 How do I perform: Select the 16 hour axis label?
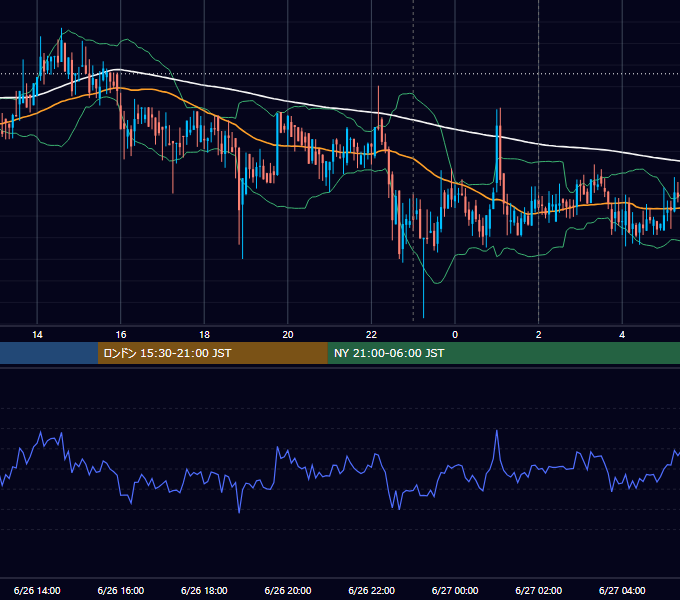[x=121, y=335]
